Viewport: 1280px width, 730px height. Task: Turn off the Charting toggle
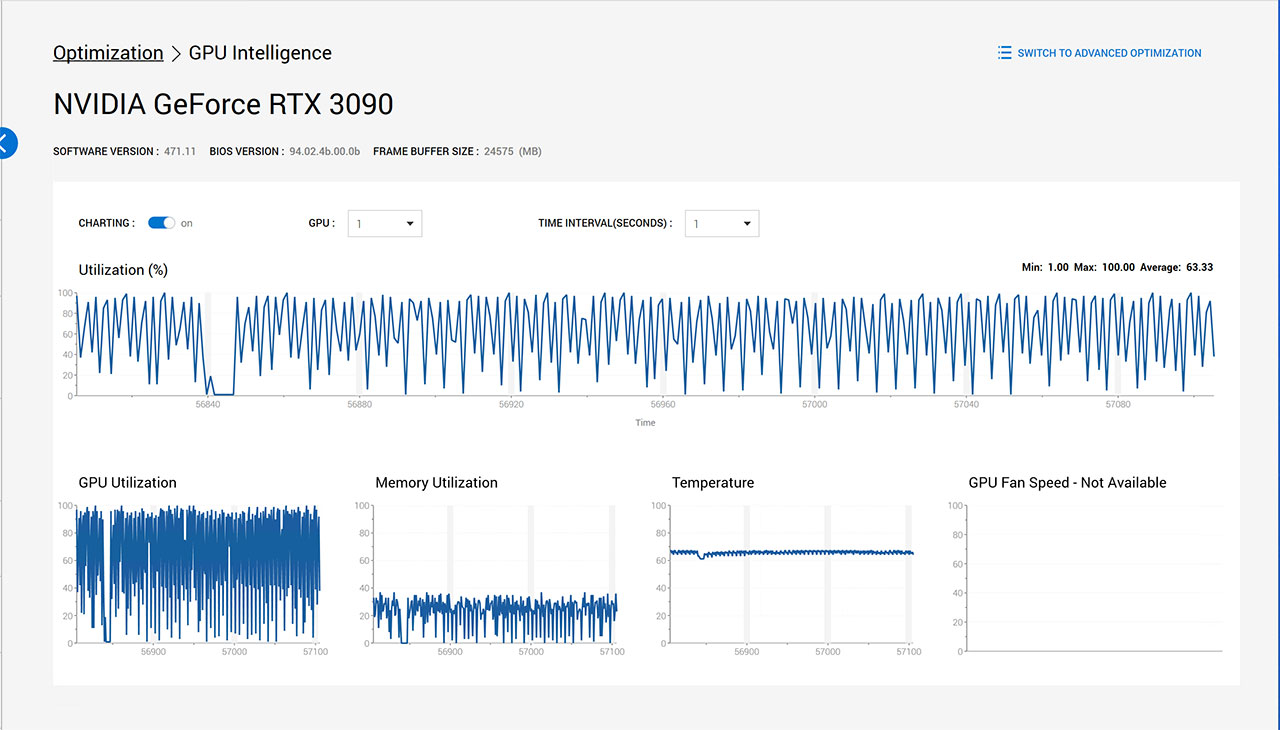[x=161, y=223]
